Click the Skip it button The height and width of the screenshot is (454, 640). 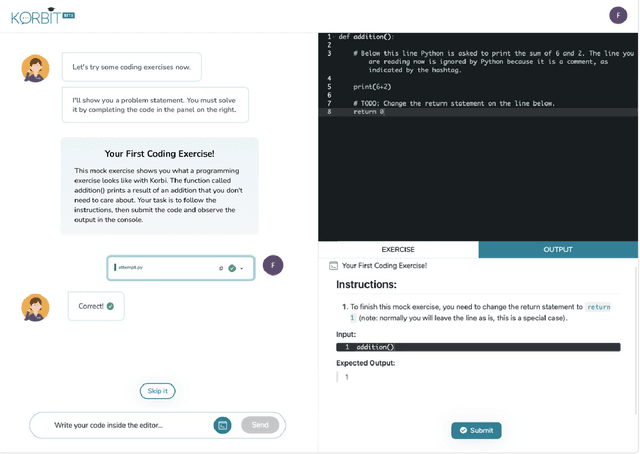(157, 390)
